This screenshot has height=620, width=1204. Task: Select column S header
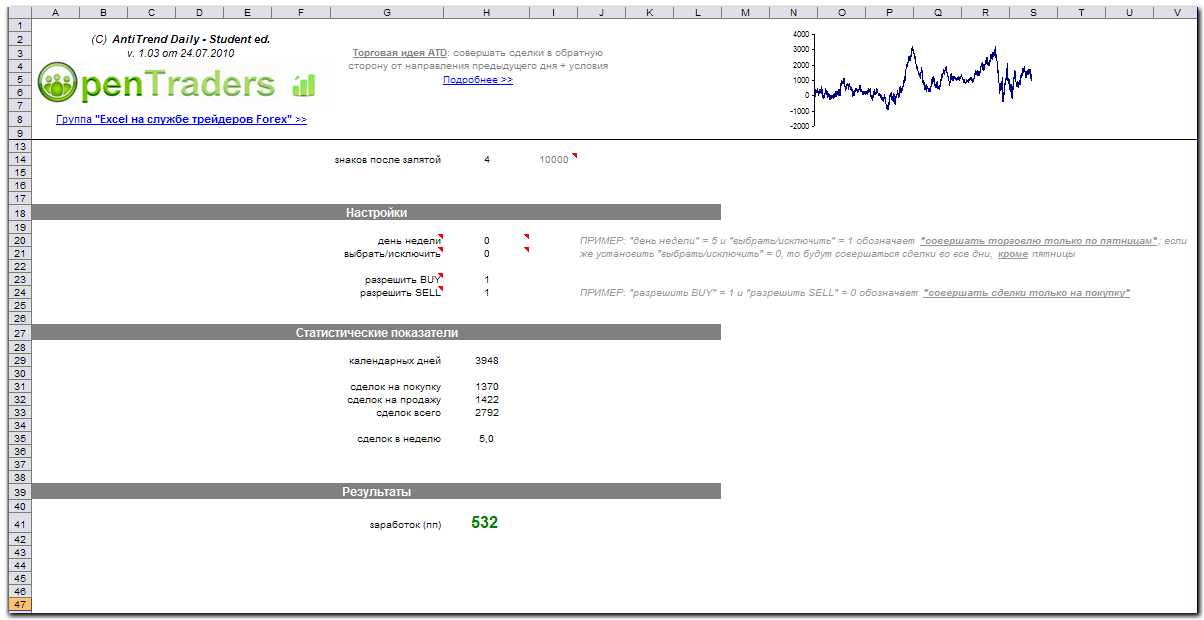coord(1033,12)
